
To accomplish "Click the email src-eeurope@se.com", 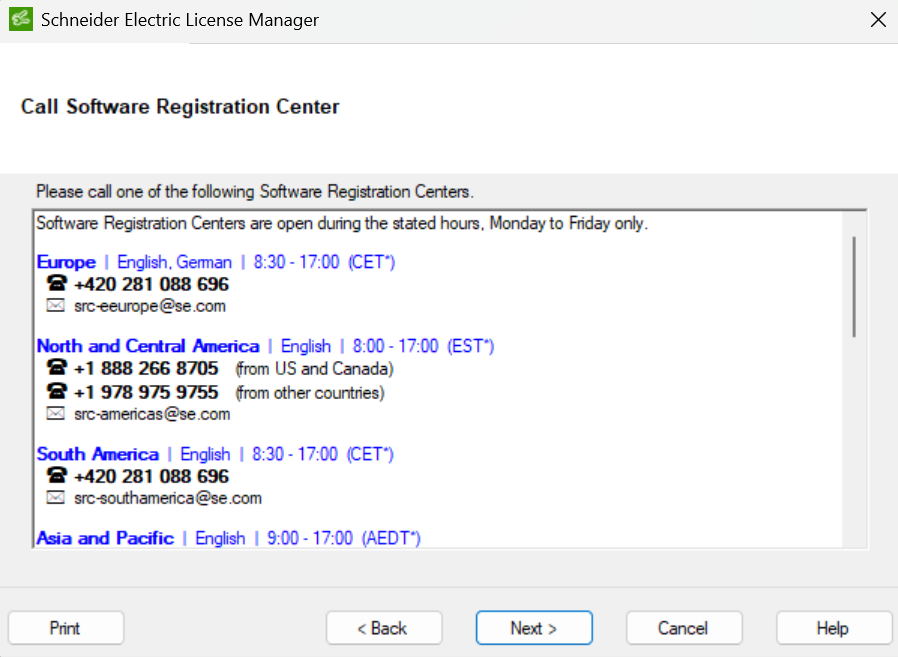I will [149, 306].
